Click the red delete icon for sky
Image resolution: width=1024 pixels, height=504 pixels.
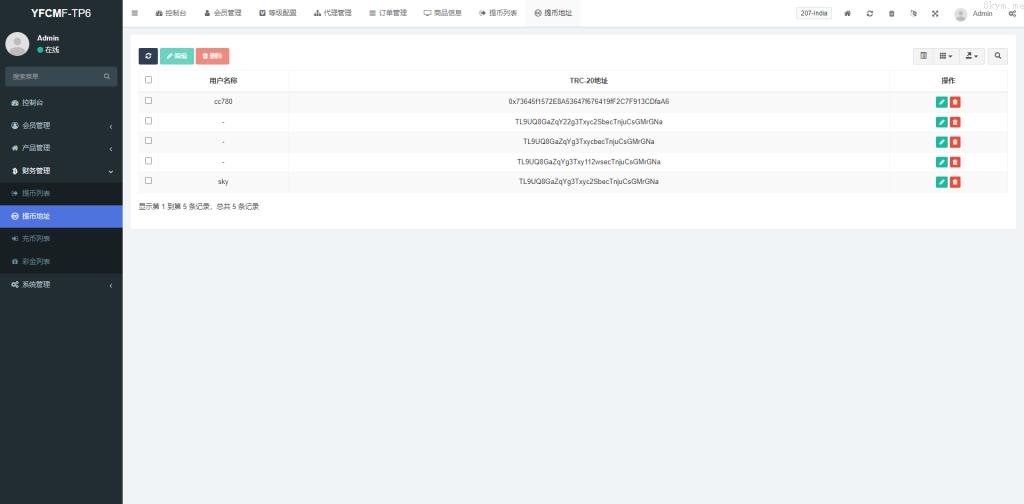coord(955,182)
